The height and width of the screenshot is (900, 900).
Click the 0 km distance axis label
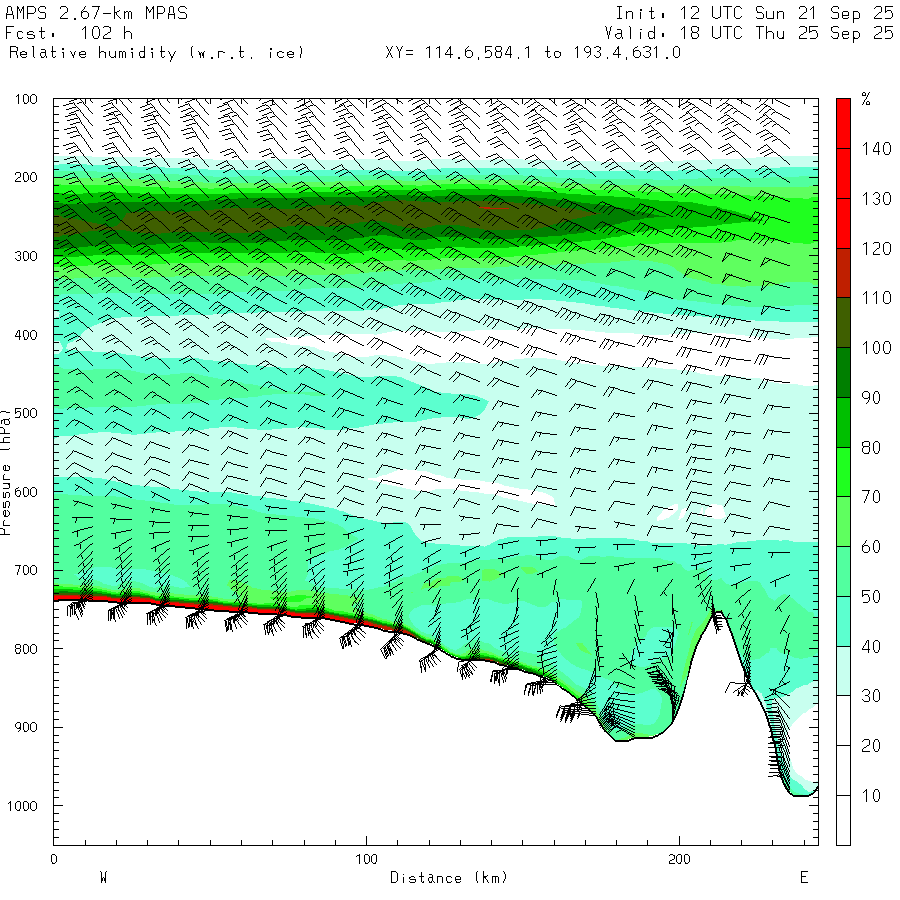[54, 859]
